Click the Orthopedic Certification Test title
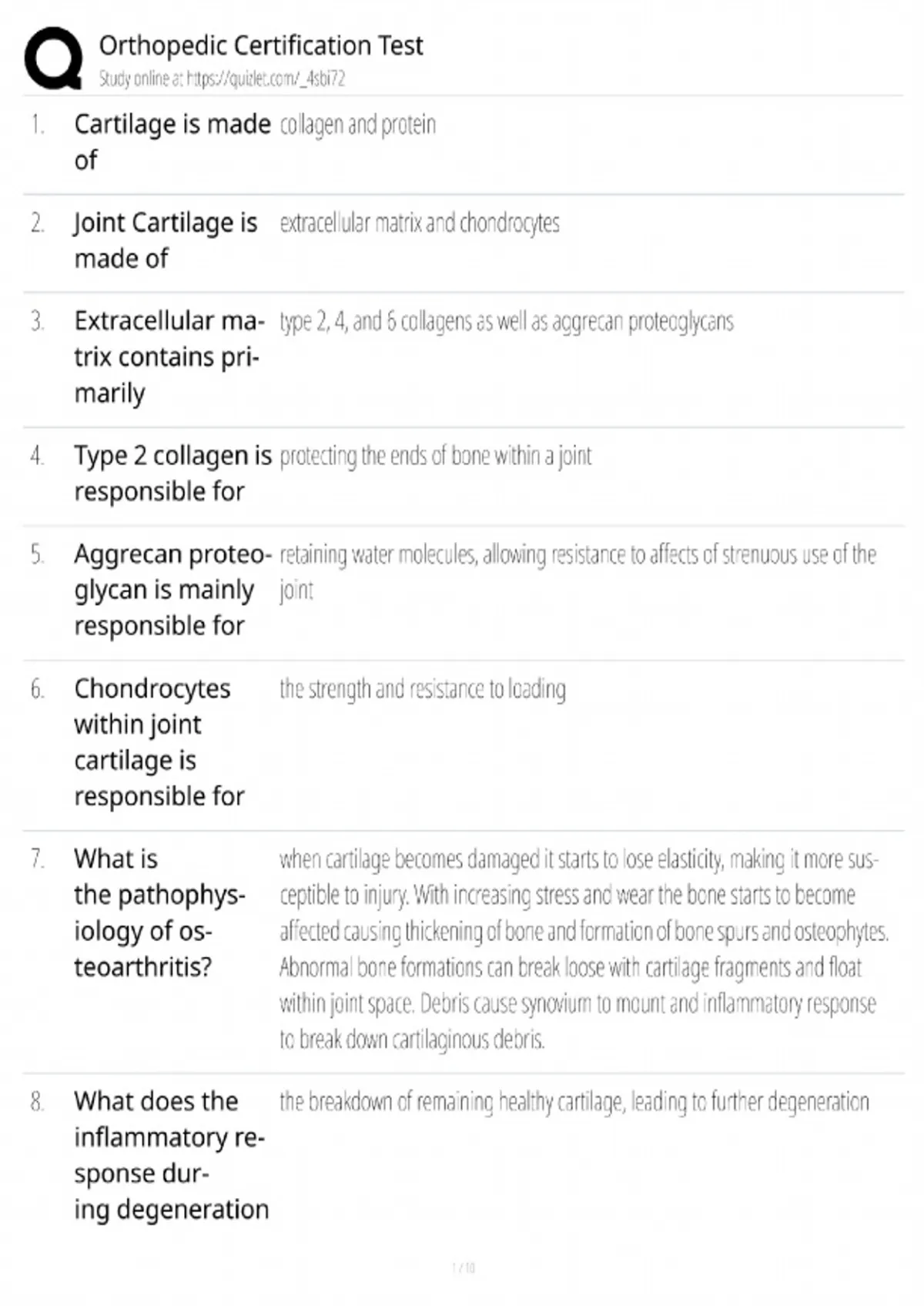The height and width of the screenshot is (1309, 924). [260, 45]
